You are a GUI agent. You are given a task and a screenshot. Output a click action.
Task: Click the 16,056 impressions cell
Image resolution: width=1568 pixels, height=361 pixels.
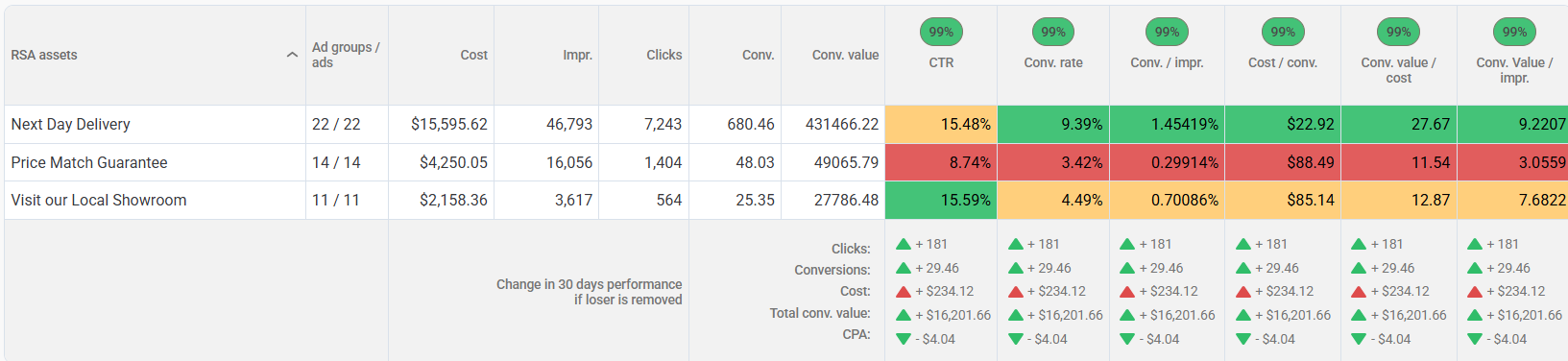pyautogui.click(x=546, y=162)
